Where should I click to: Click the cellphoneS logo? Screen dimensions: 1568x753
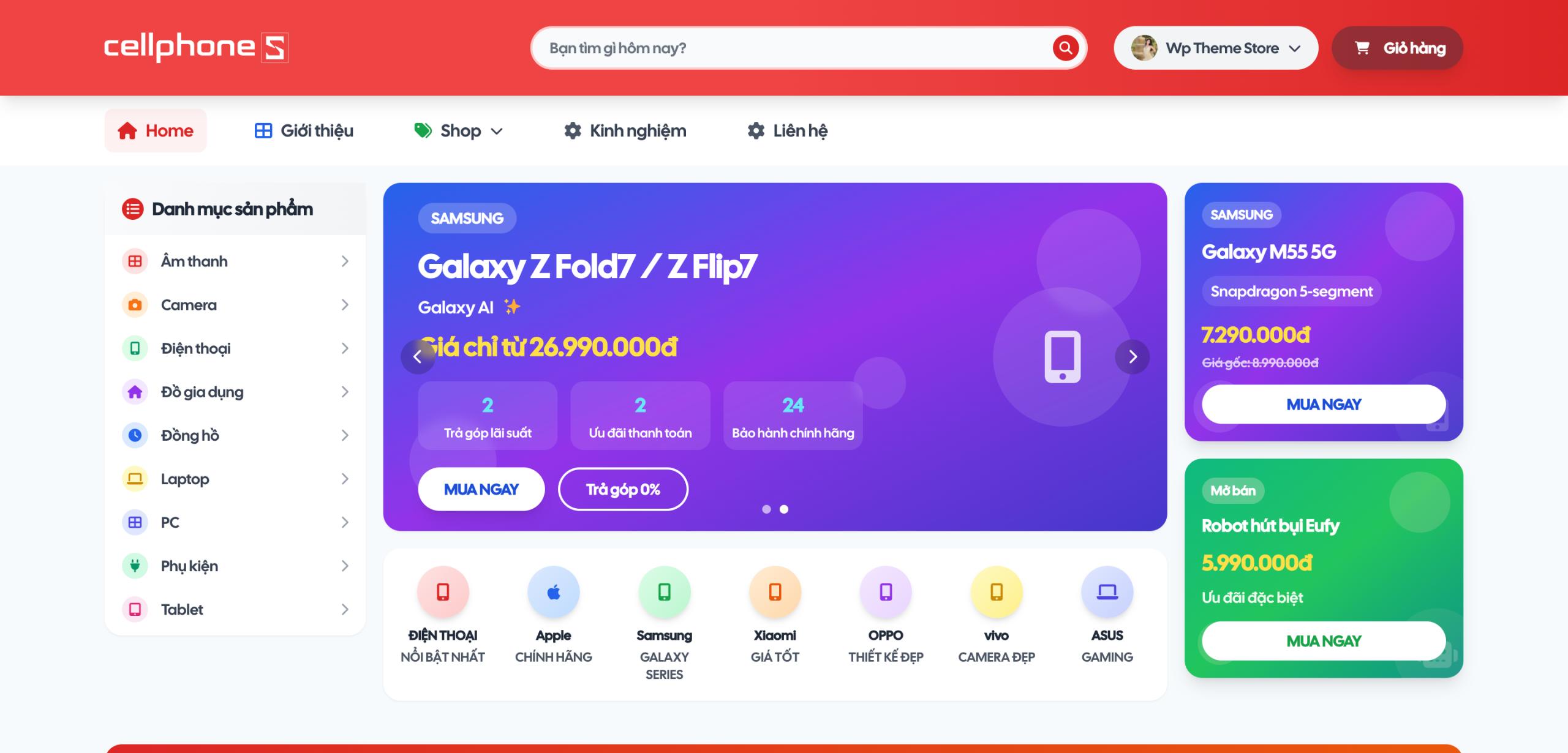click(196, 47)
